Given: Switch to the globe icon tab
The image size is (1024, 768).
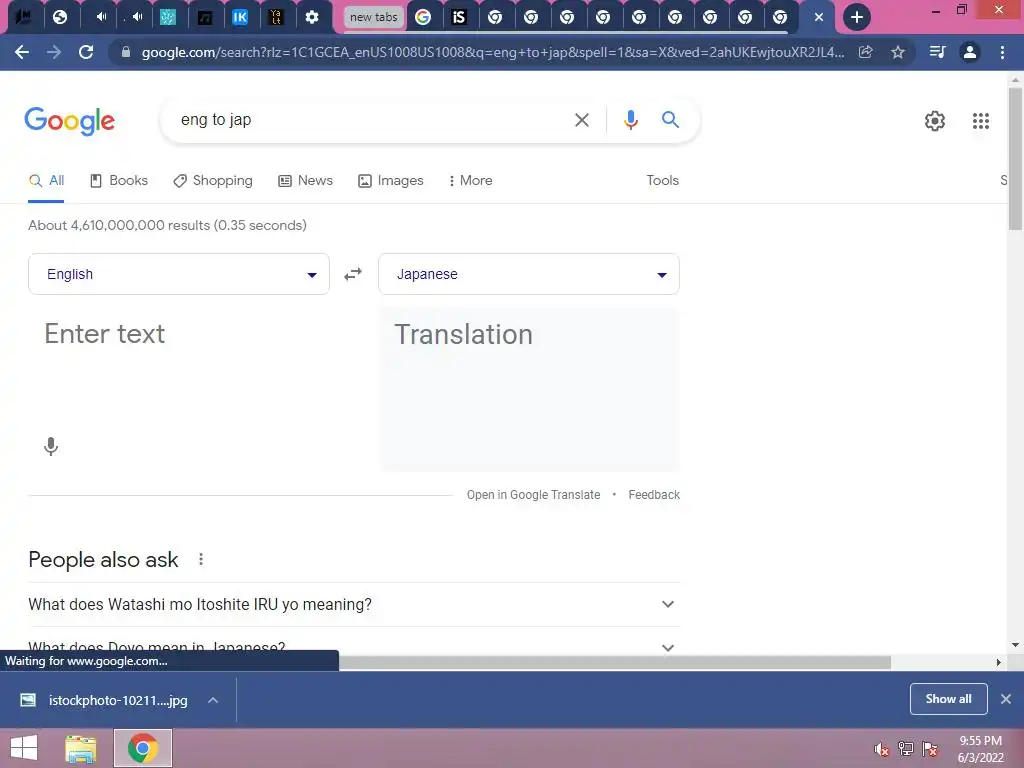Looking at the screenshot, I should 60,18.
